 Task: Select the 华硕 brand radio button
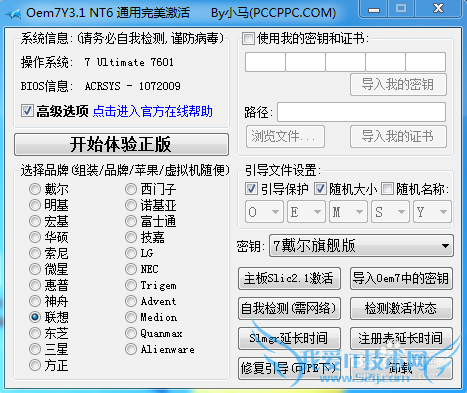tap(35, 237)
